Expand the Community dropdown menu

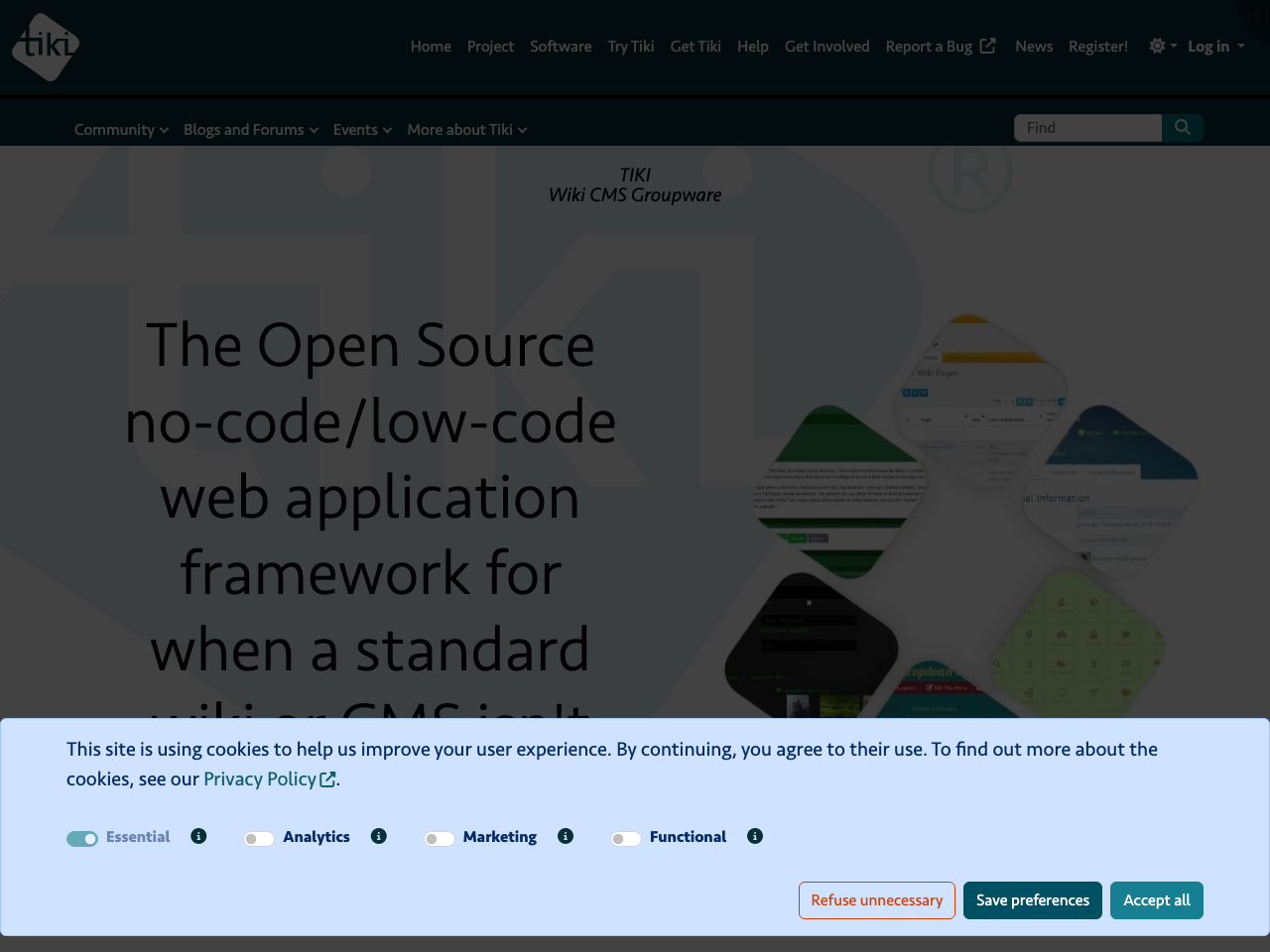click(121, 130)
